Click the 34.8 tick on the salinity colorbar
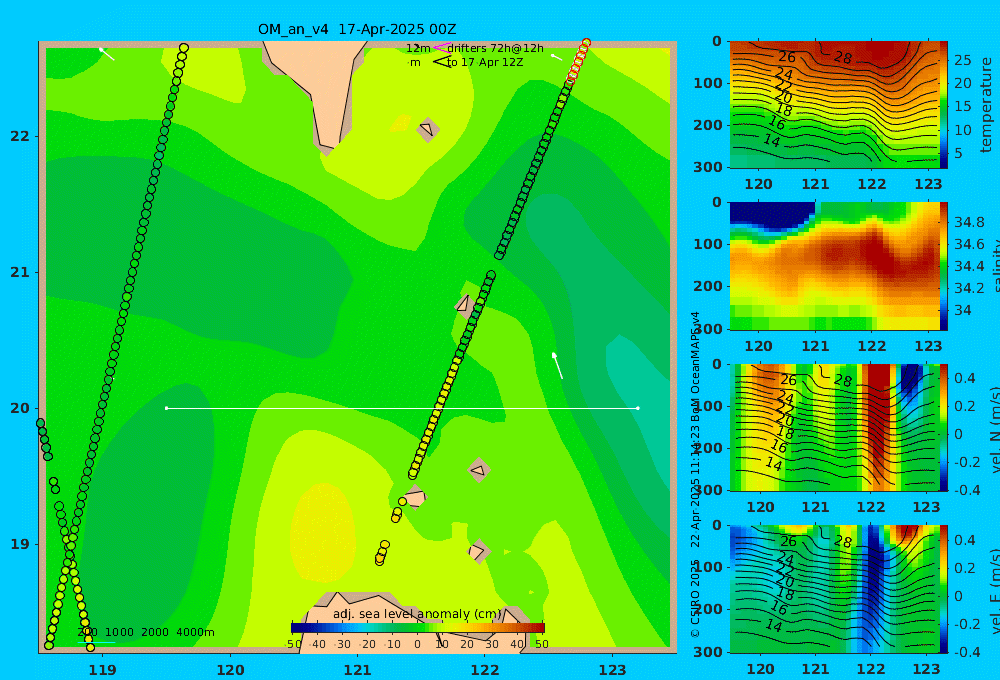The height and width of the screenshot is (680, 1000). (x=969, y=223)
